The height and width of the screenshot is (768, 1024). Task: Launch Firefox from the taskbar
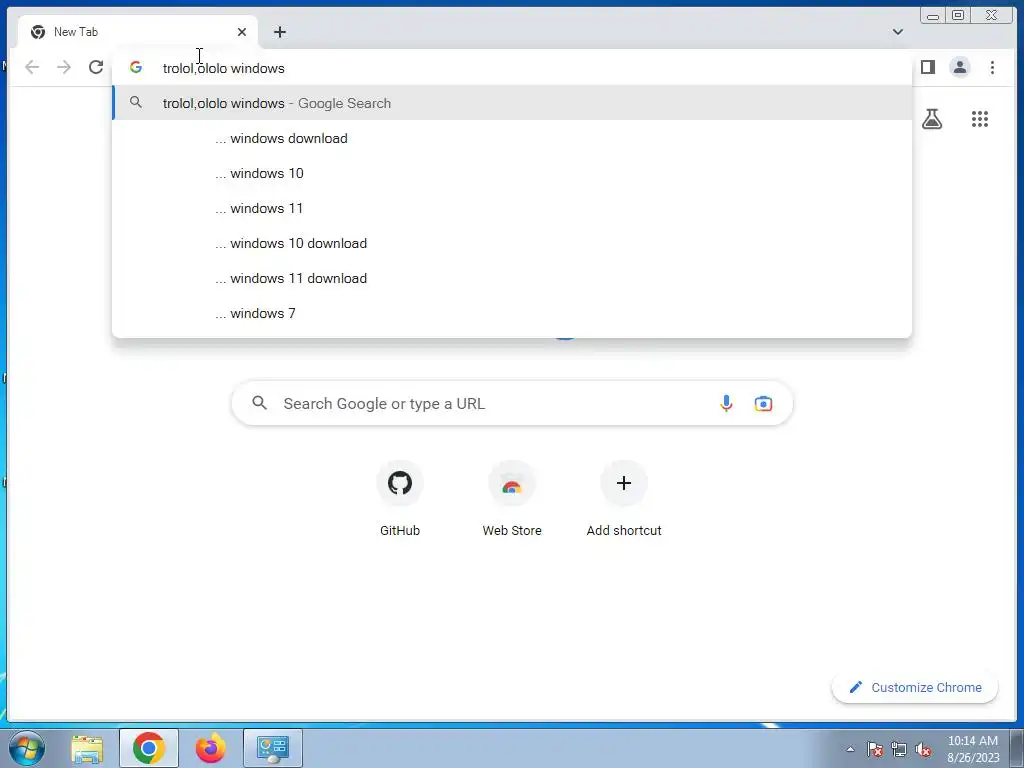pyautogui.click(x=210, y=748)
